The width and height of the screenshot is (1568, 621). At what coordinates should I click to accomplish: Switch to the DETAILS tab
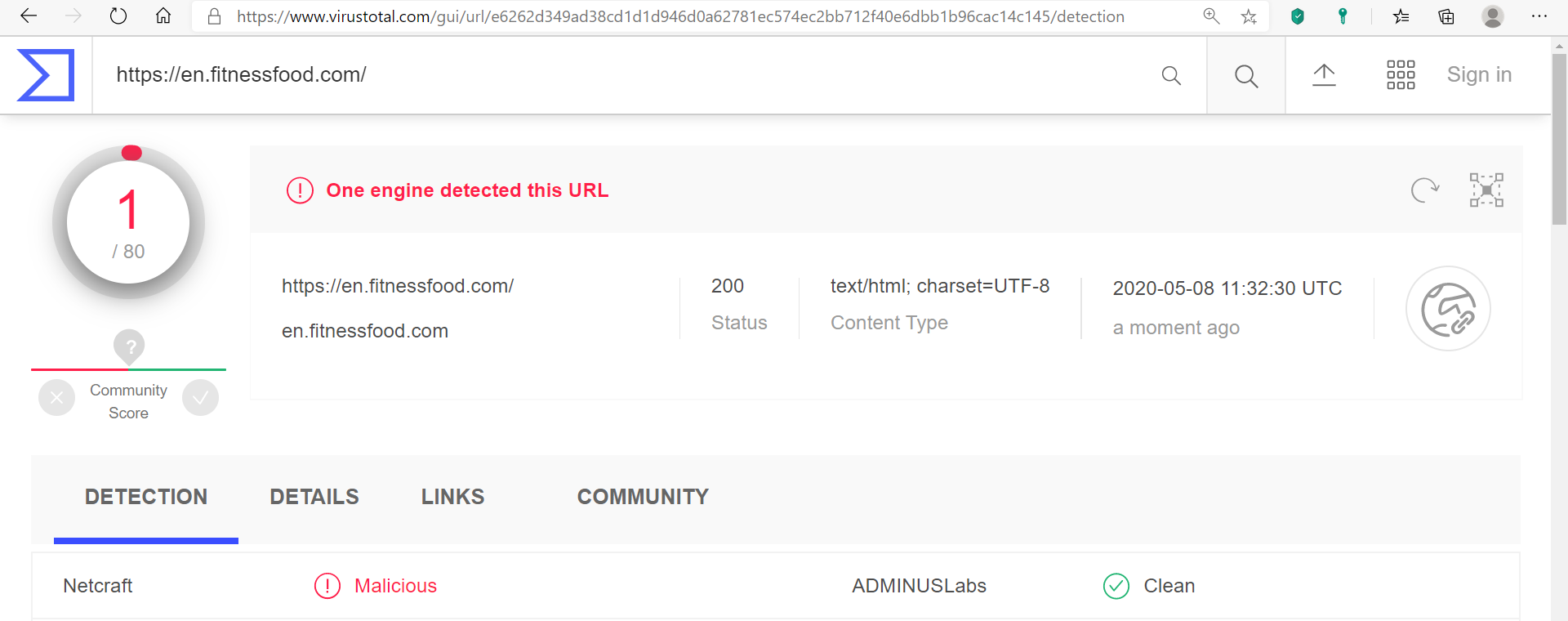[x=314, y=497]
